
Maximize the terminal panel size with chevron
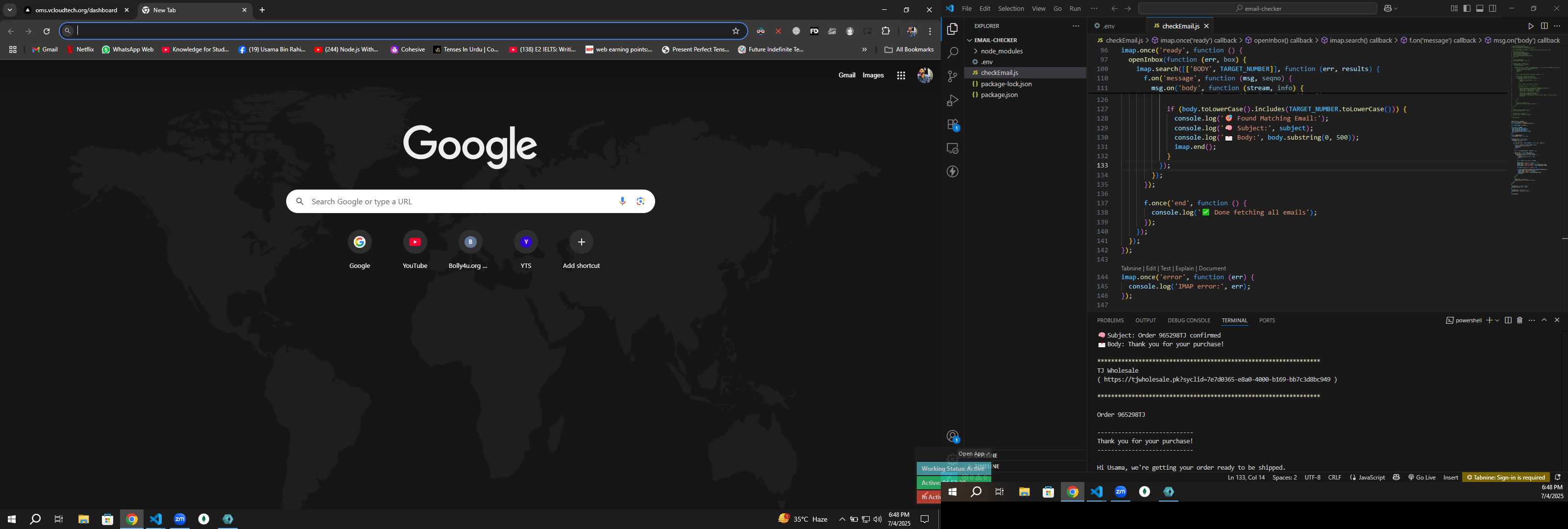(1544, 320)
